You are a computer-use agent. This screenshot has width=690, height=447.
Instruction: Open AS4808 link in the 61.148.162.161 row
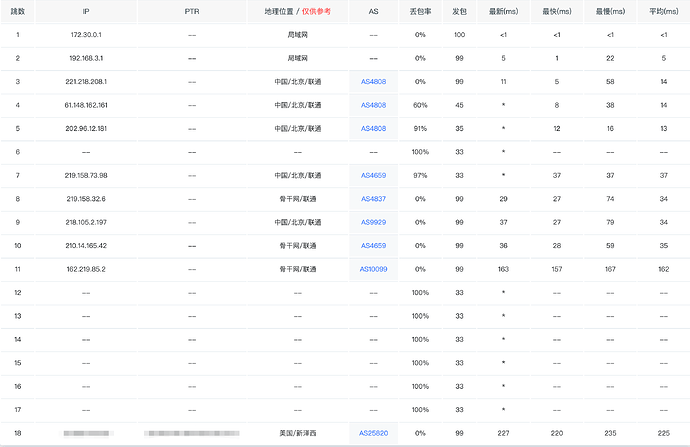coord(373,105)
